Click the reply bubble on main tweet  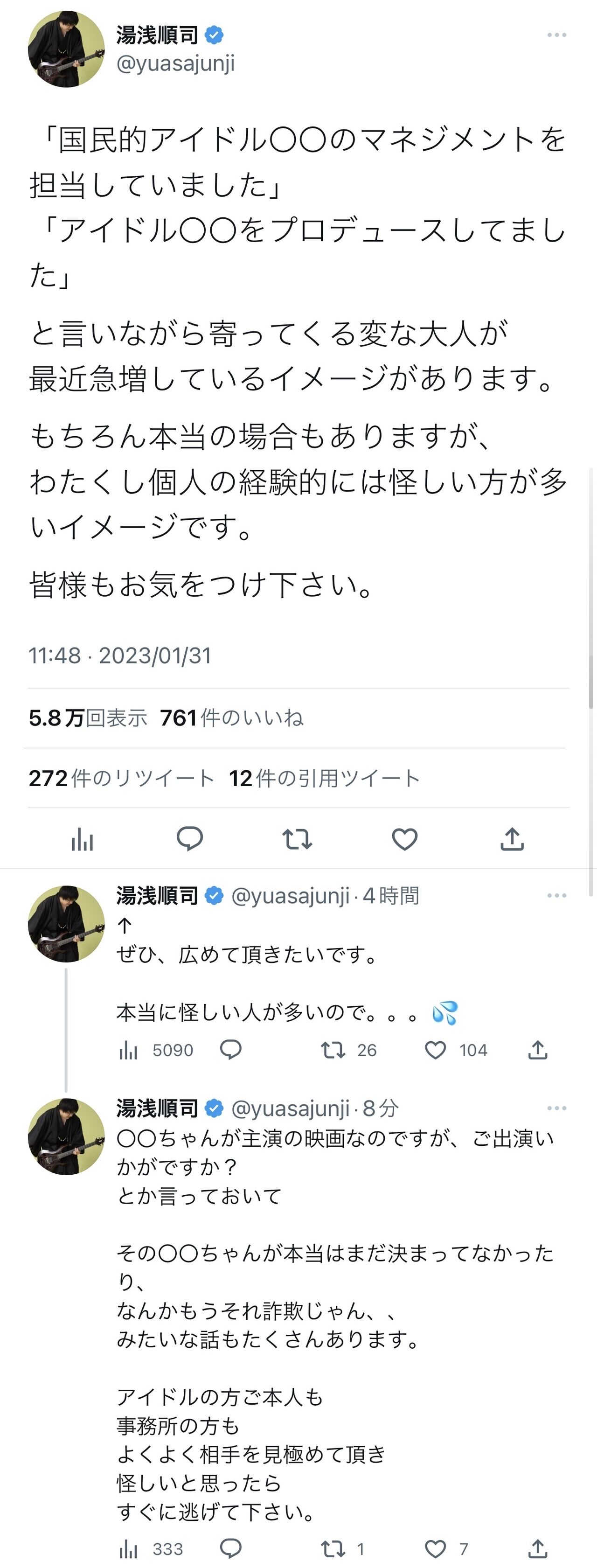pyautogui.click(x=189, y=839)
